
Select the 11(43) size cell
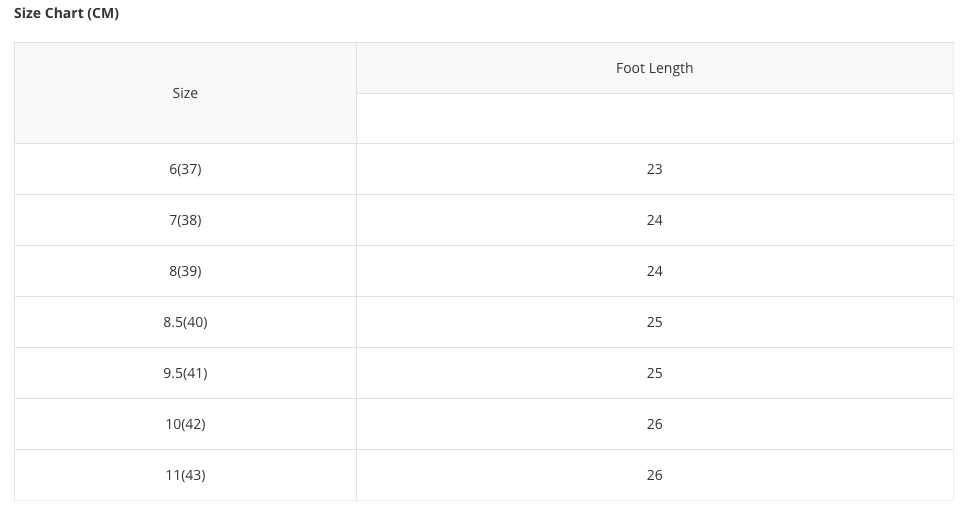(x=185, y=475)
